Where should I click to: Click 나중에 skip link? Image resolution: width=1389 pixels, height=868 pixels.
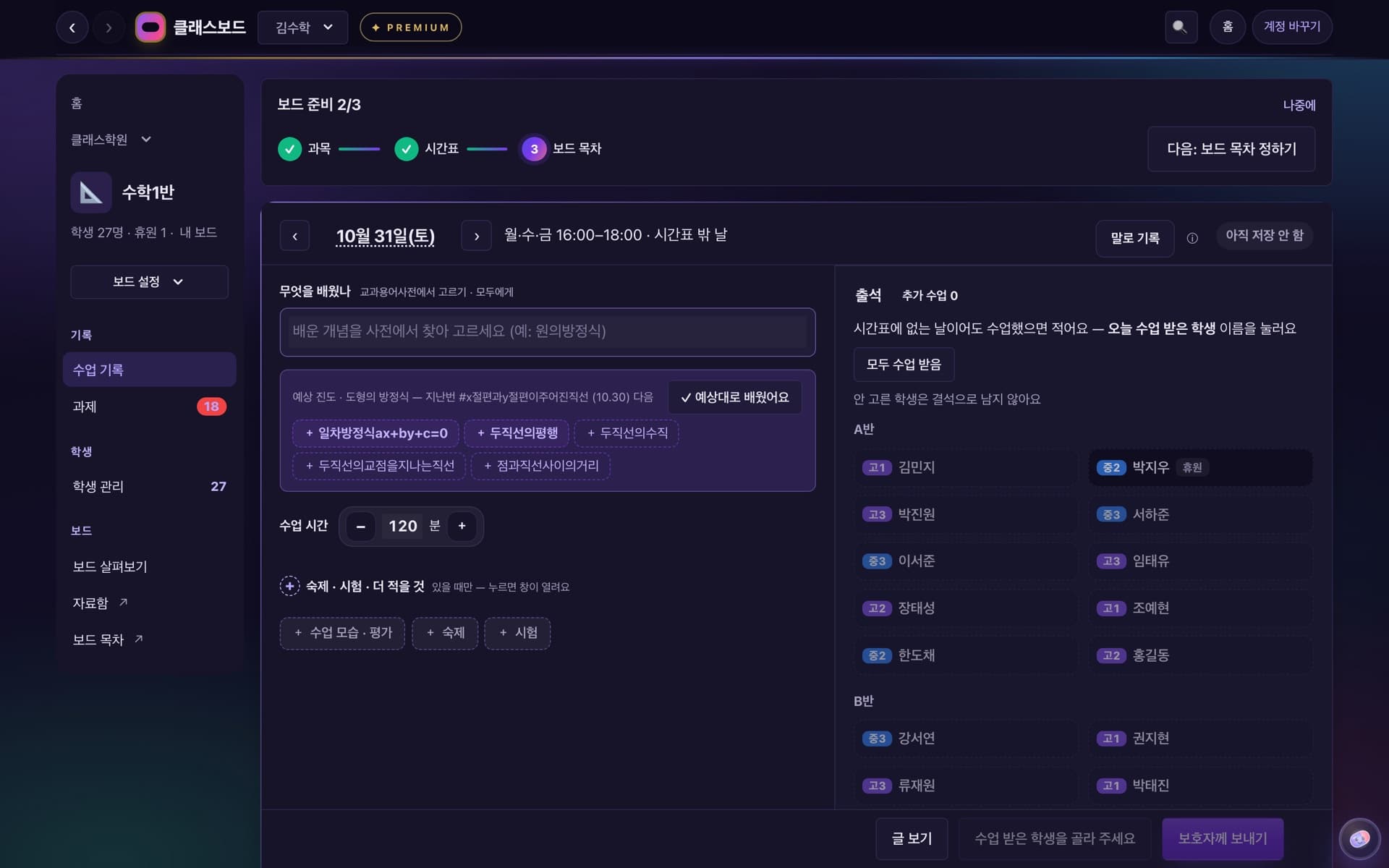coord(1299,106)
